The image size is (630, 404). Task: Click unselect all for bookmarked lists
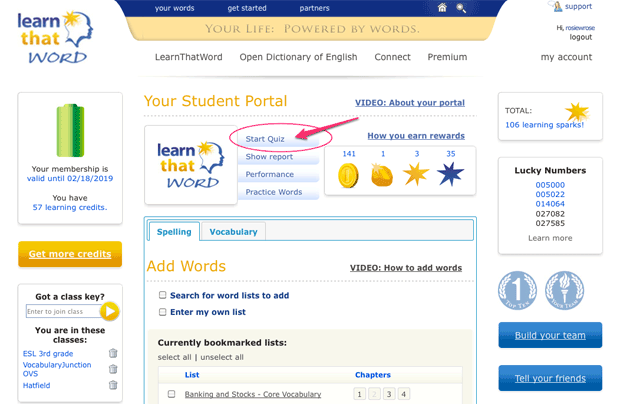[x=222, y=357]
